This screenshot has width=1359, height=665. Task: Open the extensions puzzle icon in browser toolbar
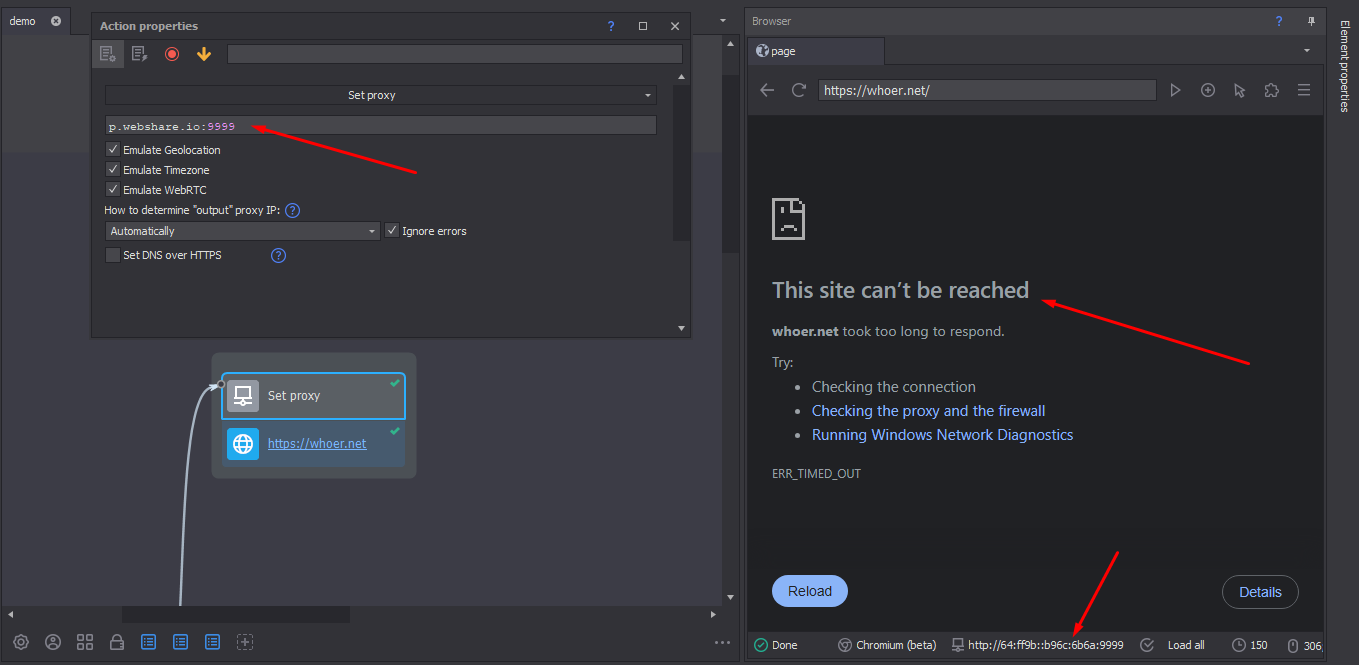tap(1272, 90)
